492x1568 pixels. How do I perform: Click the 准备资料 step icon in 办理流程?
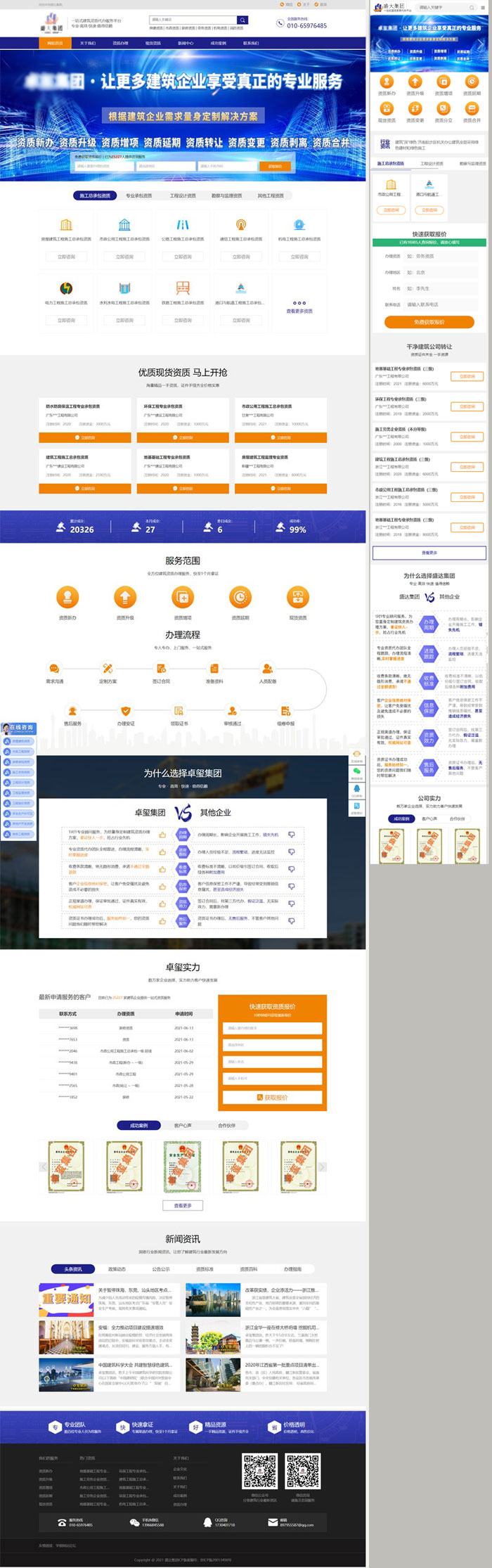(x=214, y=669)
